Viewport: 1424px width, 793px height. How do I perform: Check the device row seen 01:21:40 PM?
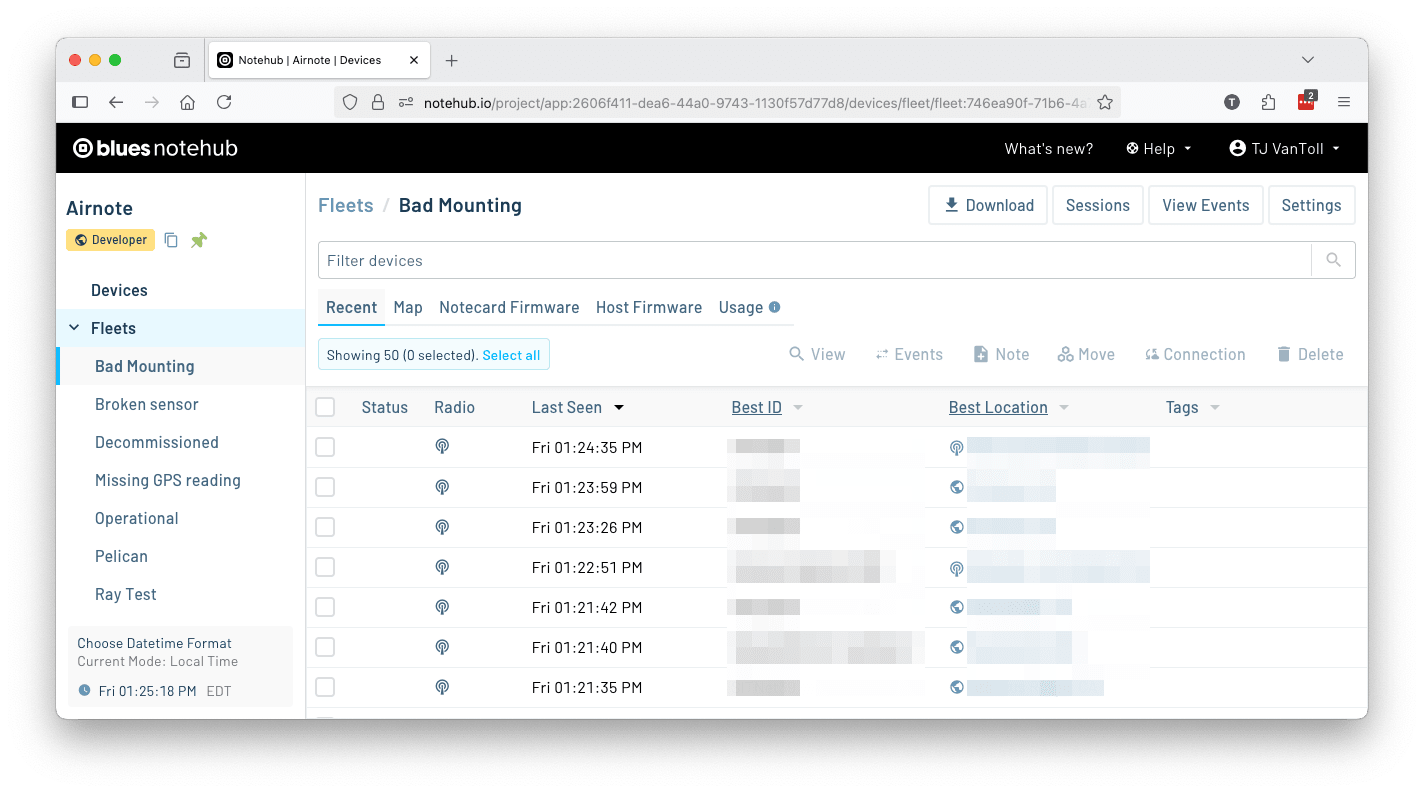click(x=325, y=647)
